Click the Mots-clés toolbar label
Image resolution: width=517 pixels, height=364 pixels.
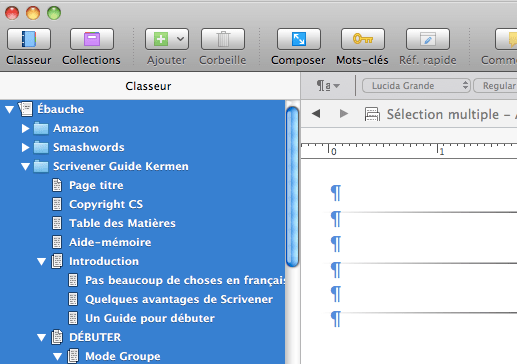pos(362,60)
